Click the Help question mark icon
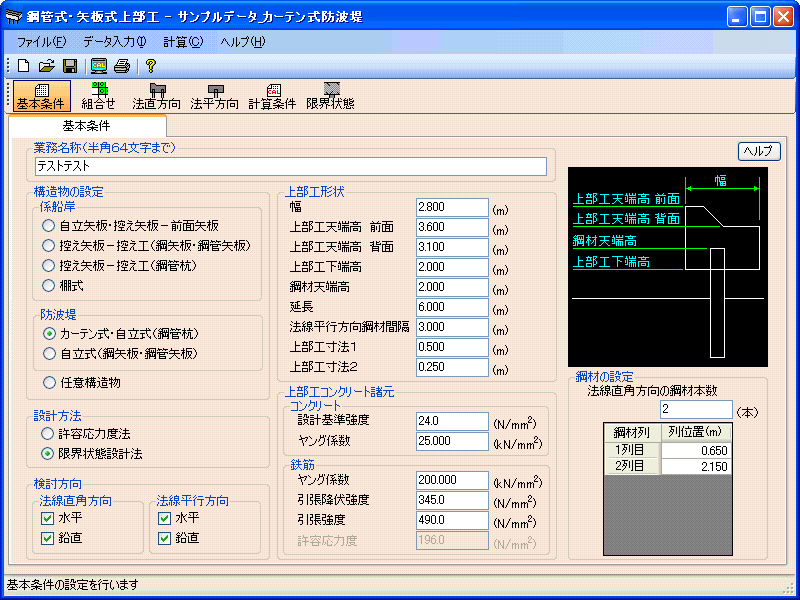The width and height of the screenshot is (800, 600). [151, 66]
